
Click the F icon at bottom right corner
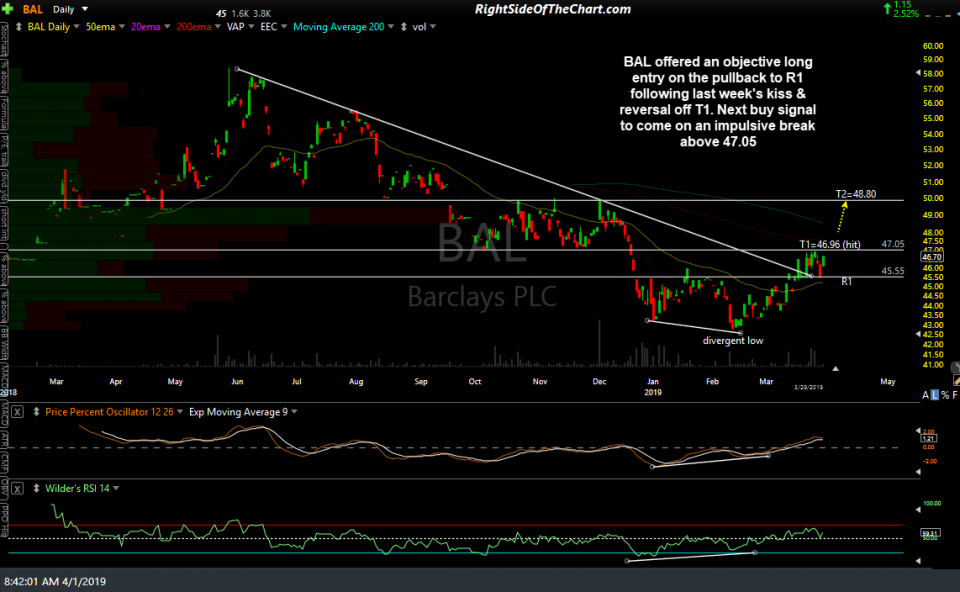955,395
